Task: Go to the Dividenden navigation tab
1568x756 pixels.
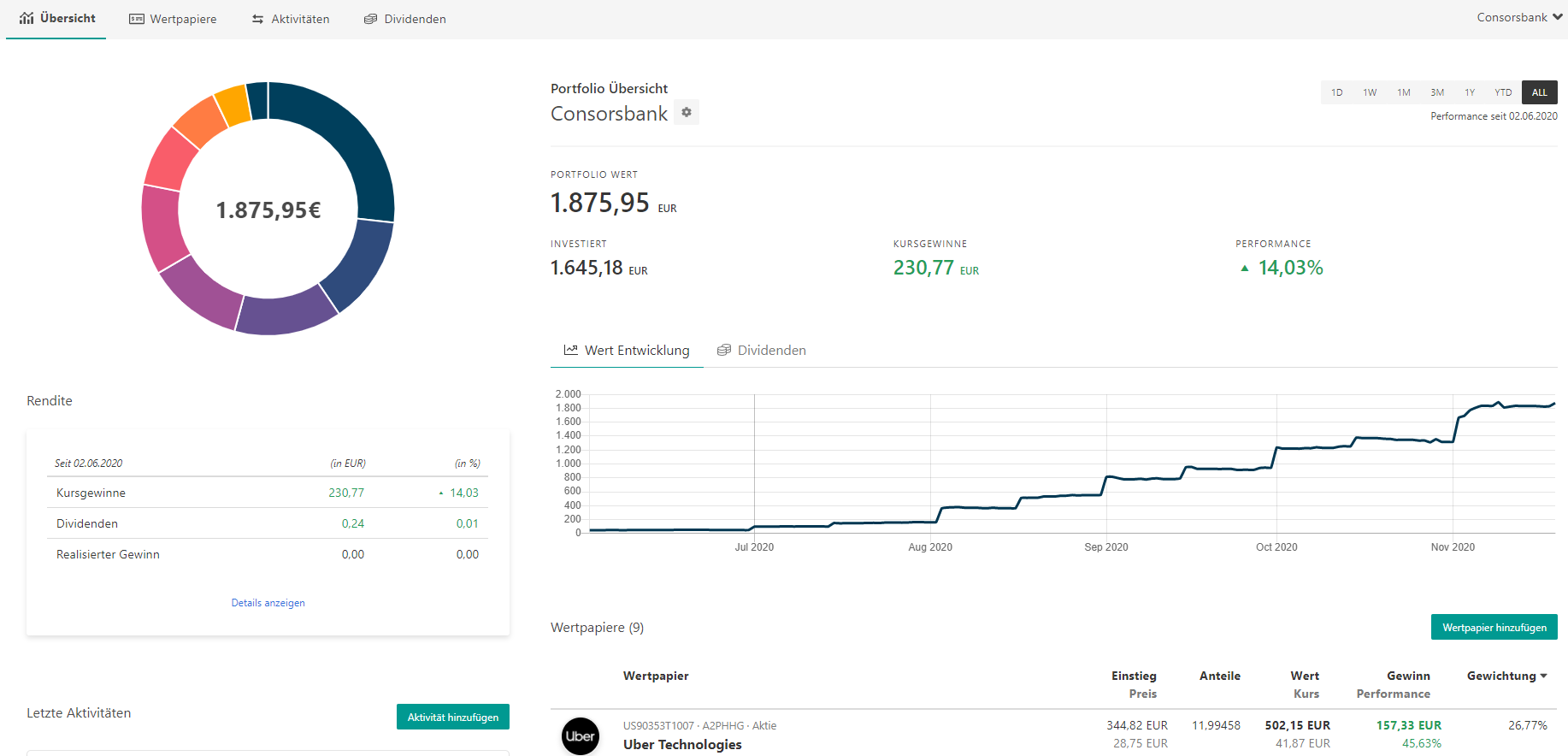Action: click(x=405, y=19)
